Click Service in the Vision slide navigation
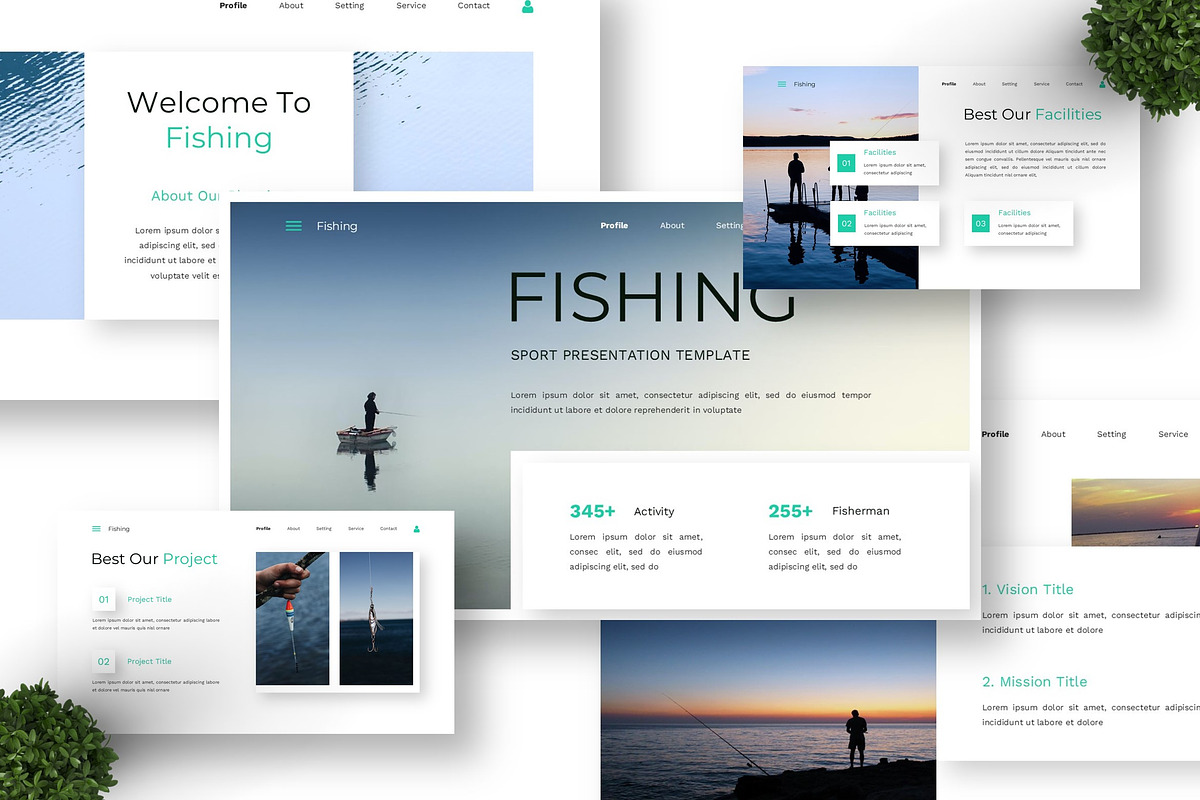Image resolution: width=1200 pixels, height=800 pixels. point(1173,434)
